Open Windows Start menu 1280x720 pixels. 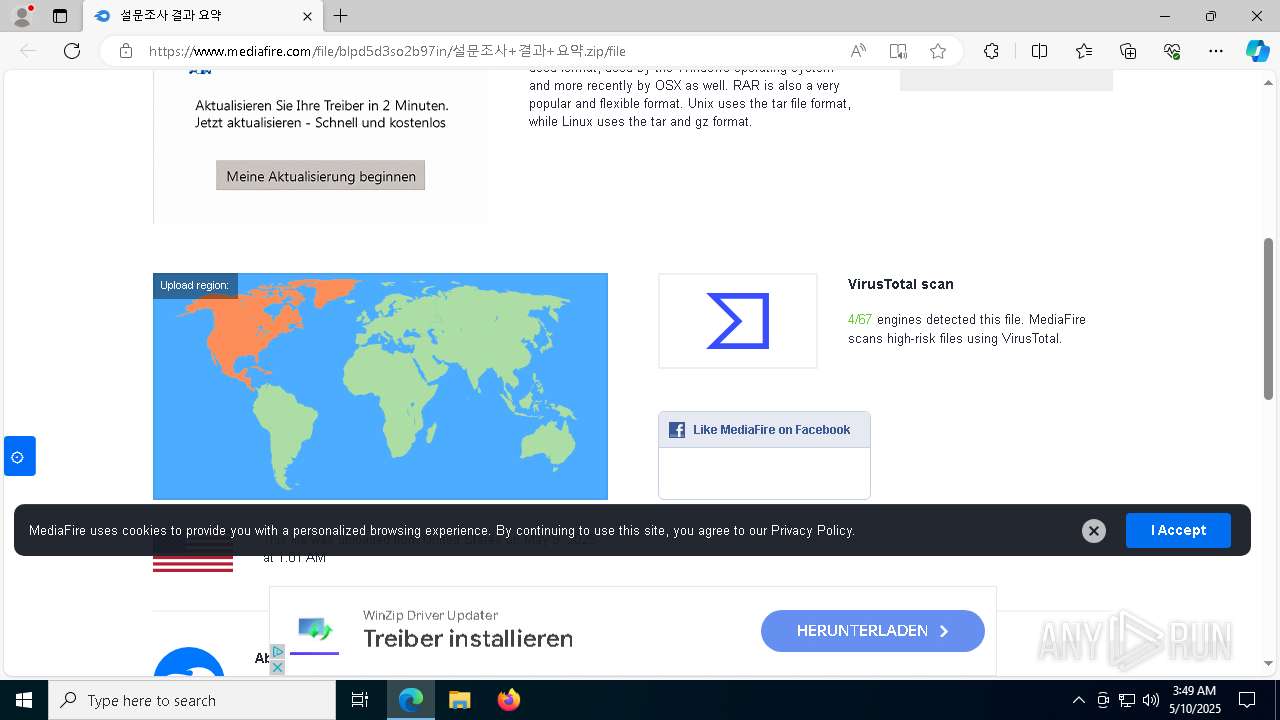point(24,700)
